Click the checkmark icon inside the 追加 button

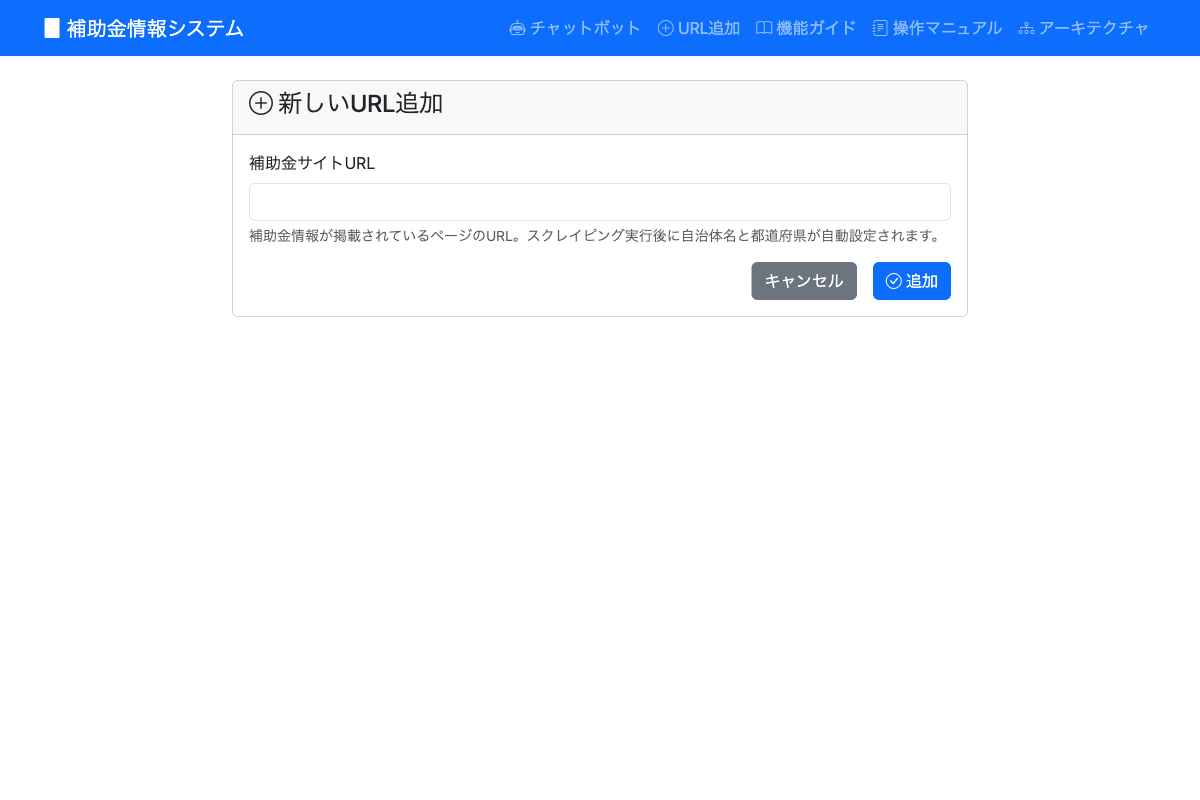coord(892,281)
